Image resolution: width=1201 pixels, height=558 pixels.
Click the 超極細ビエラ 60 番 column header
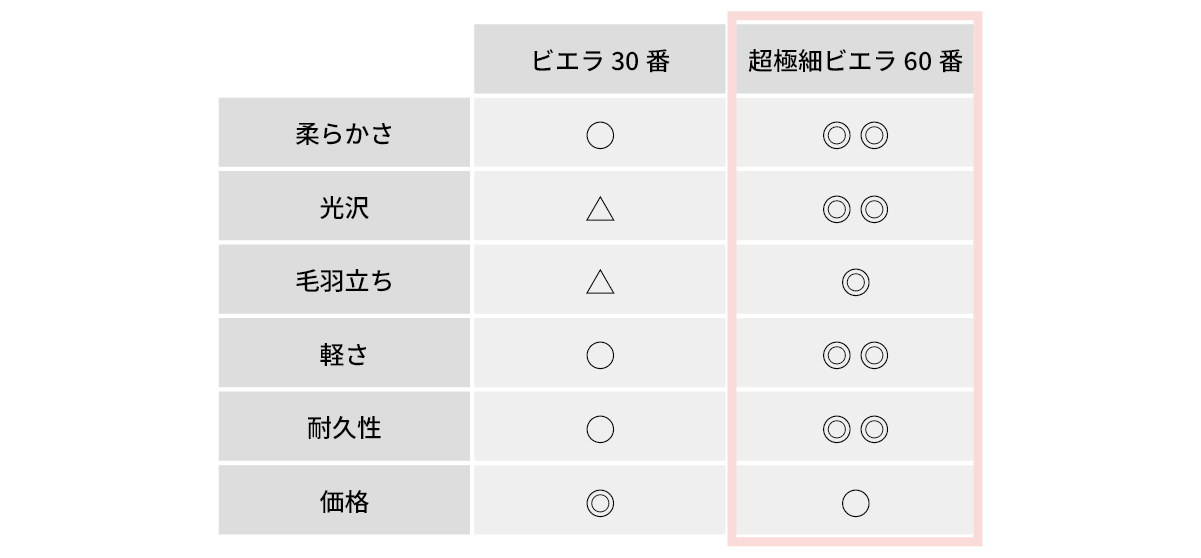tap(855, 61)
